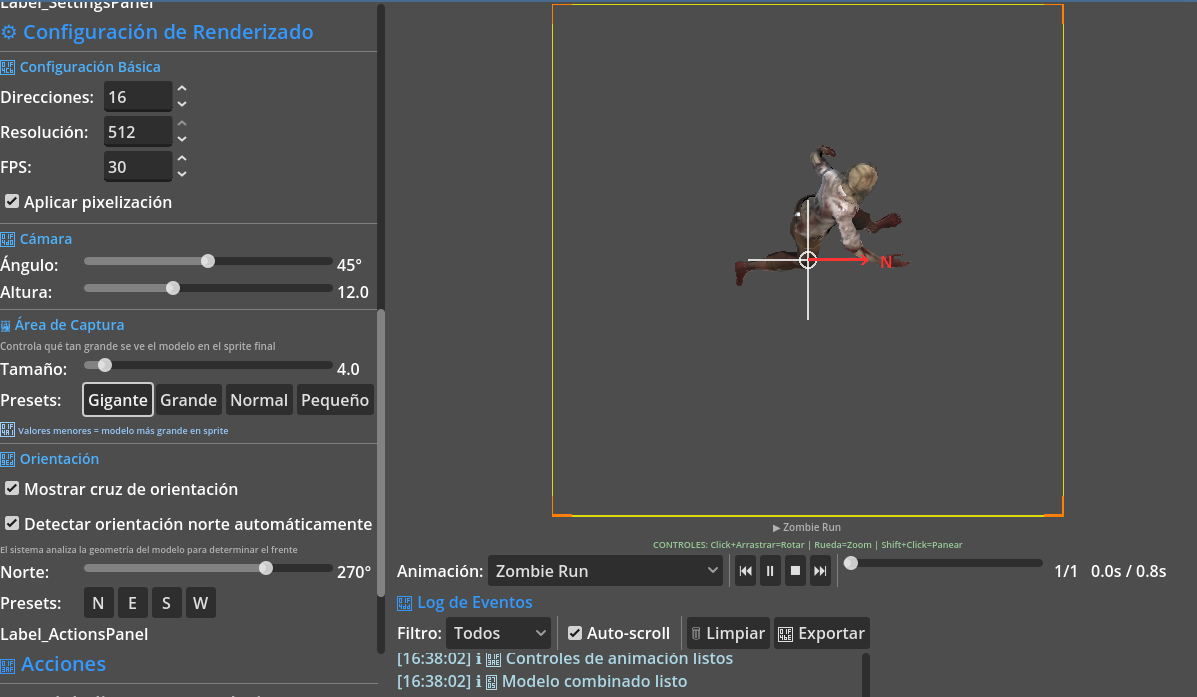Click the event log vertical scrollbar
Screen dimensions: 1197x697
tap(866, 675)
